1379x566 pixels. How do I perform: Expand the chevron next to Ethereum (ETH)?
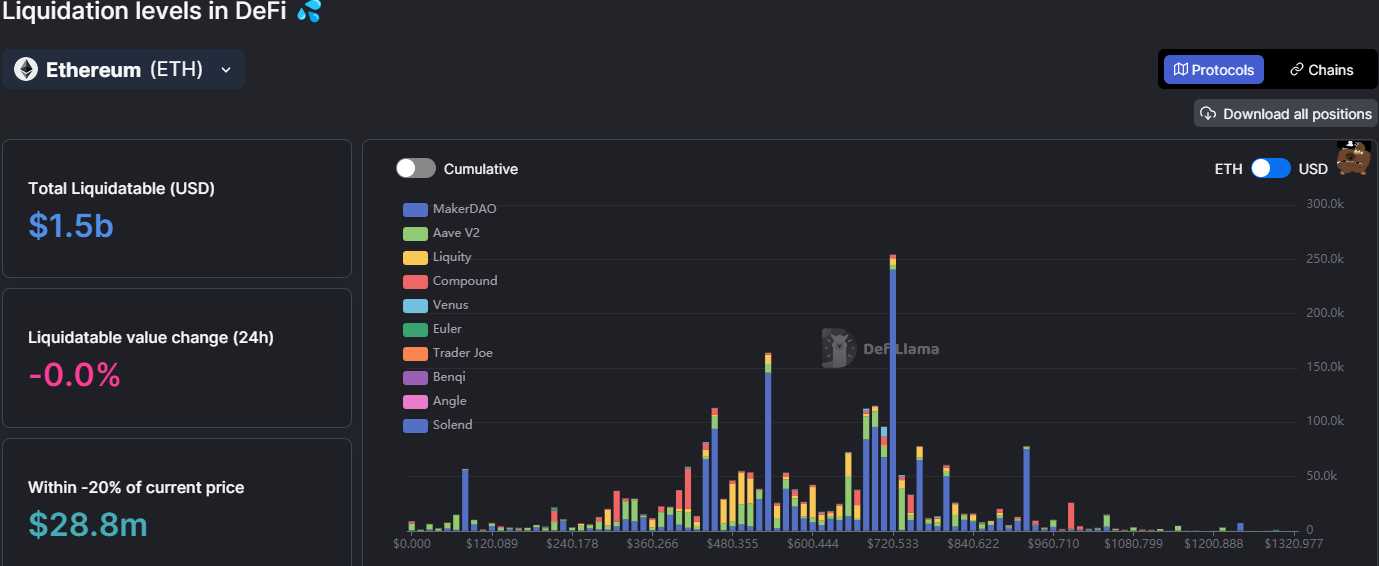(226, 70)
